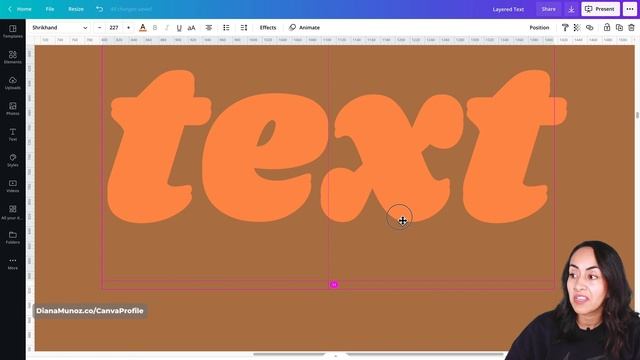640x360 pixels.
Task: Change text alignment
Action: click(x=209, y=28)
